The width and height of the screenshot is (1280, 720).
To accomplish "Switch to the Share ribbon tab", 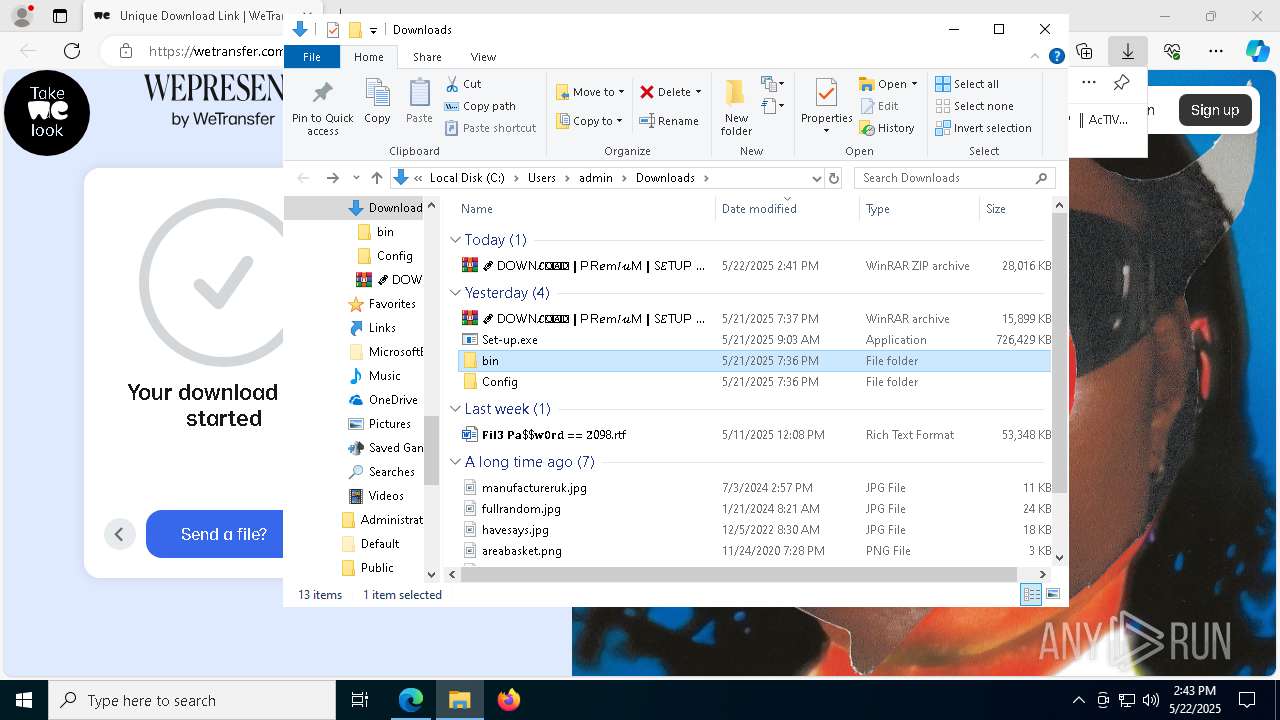I will 427,57.
